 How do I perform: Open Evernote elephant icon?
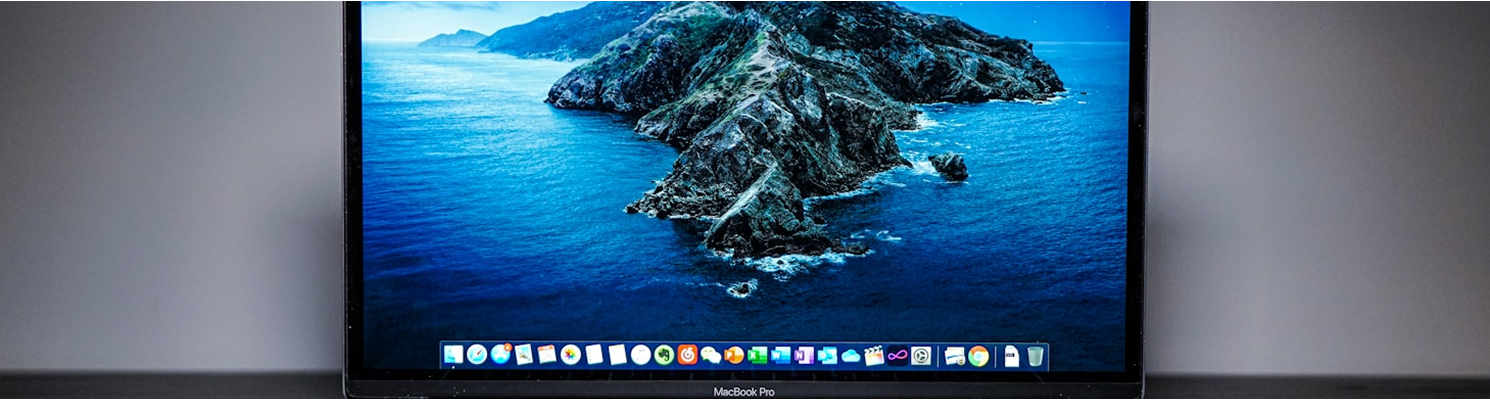[664, 355]
